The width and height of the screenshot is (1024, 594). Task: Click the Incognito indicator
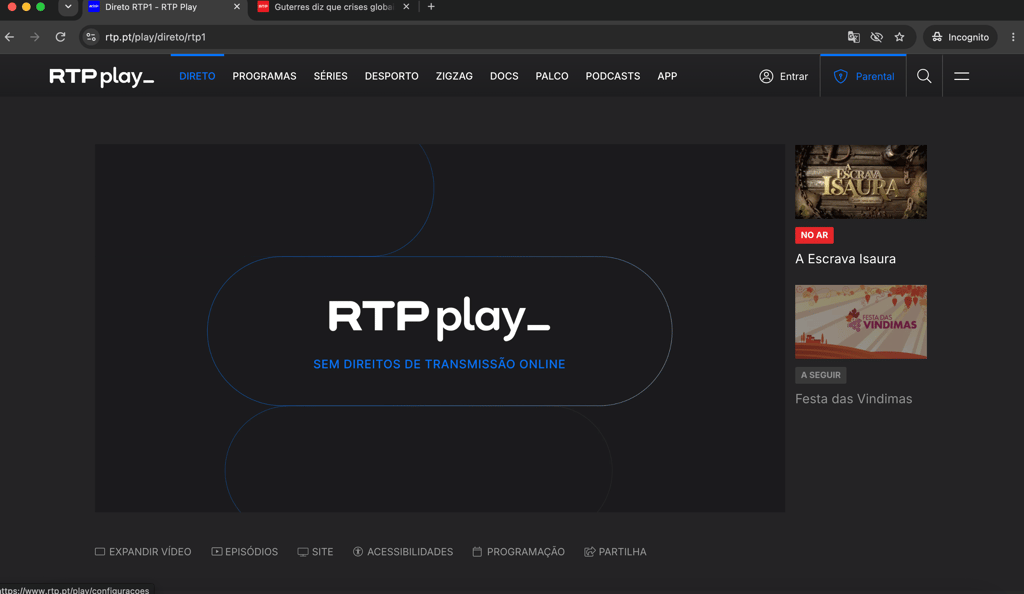click(960, 37)
